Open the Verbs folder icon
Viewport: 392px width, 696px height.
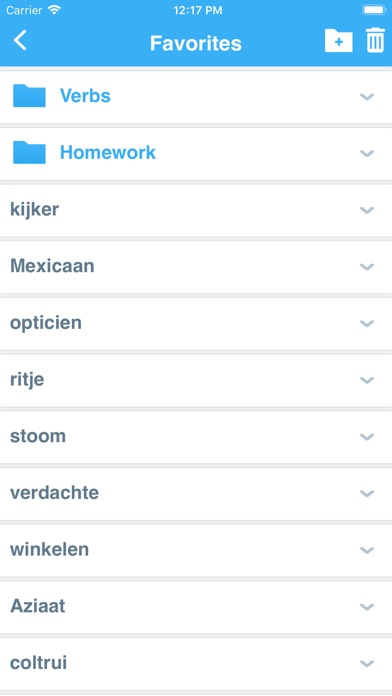point(29,95)
